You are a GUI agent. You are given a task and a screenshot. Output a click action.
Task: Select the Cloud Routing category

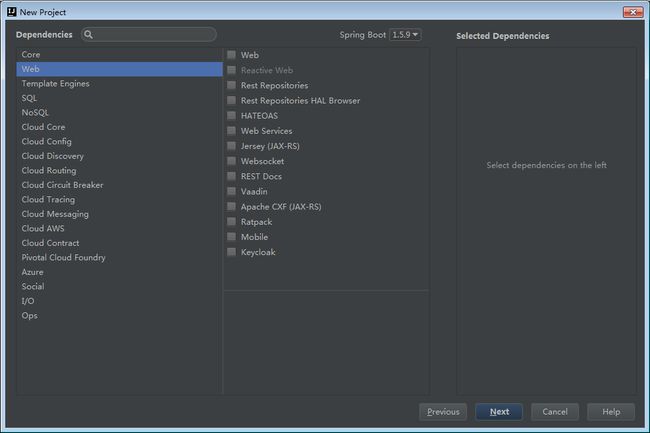(x=119, y=170)
